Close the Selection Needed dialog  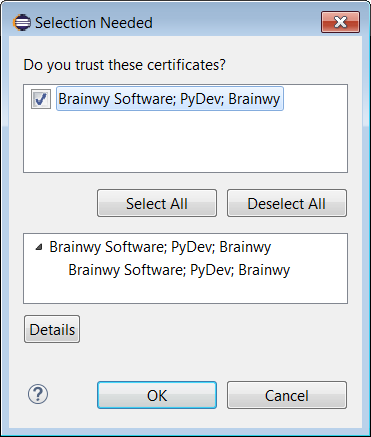[x=340, y=22]
